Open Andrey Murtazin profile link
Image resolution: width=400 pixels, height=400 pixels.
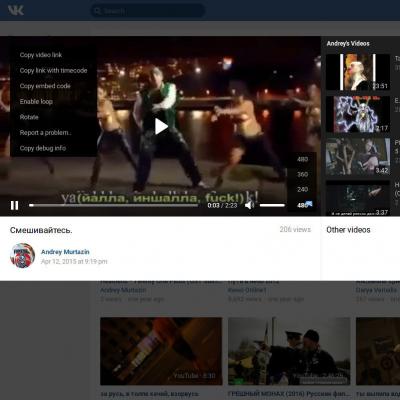pyautogui.click(x=65, y=252)
